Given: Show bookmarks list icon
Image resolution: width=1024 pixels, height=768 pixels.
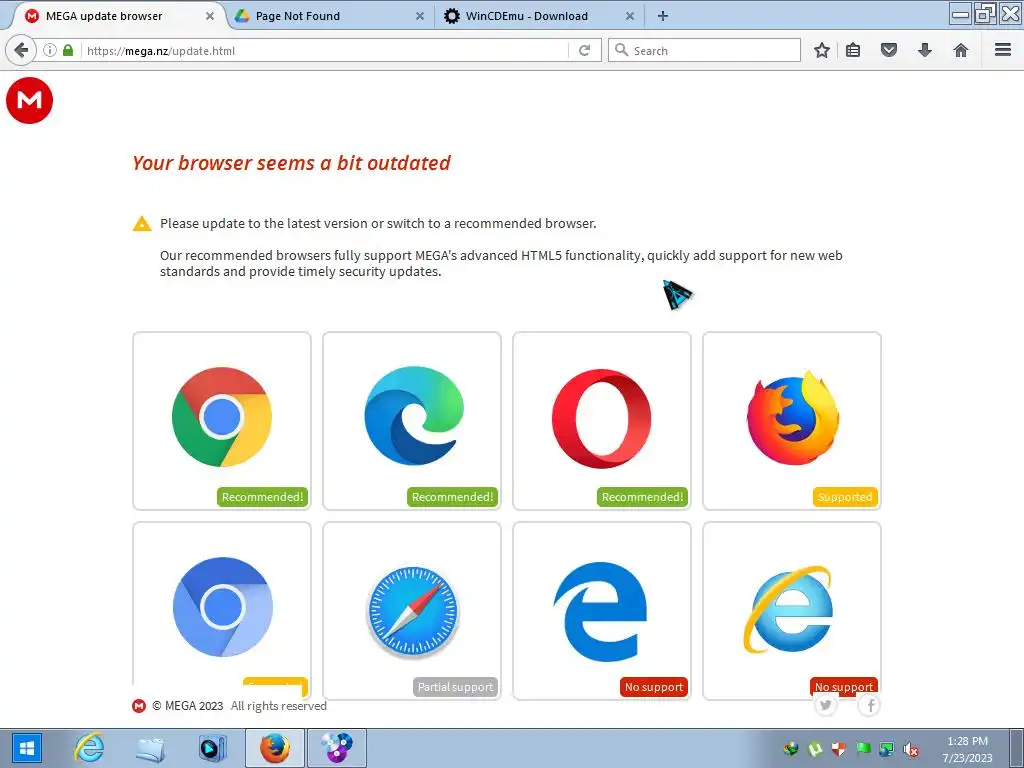Looking at the screenshot, I should 853,50.
